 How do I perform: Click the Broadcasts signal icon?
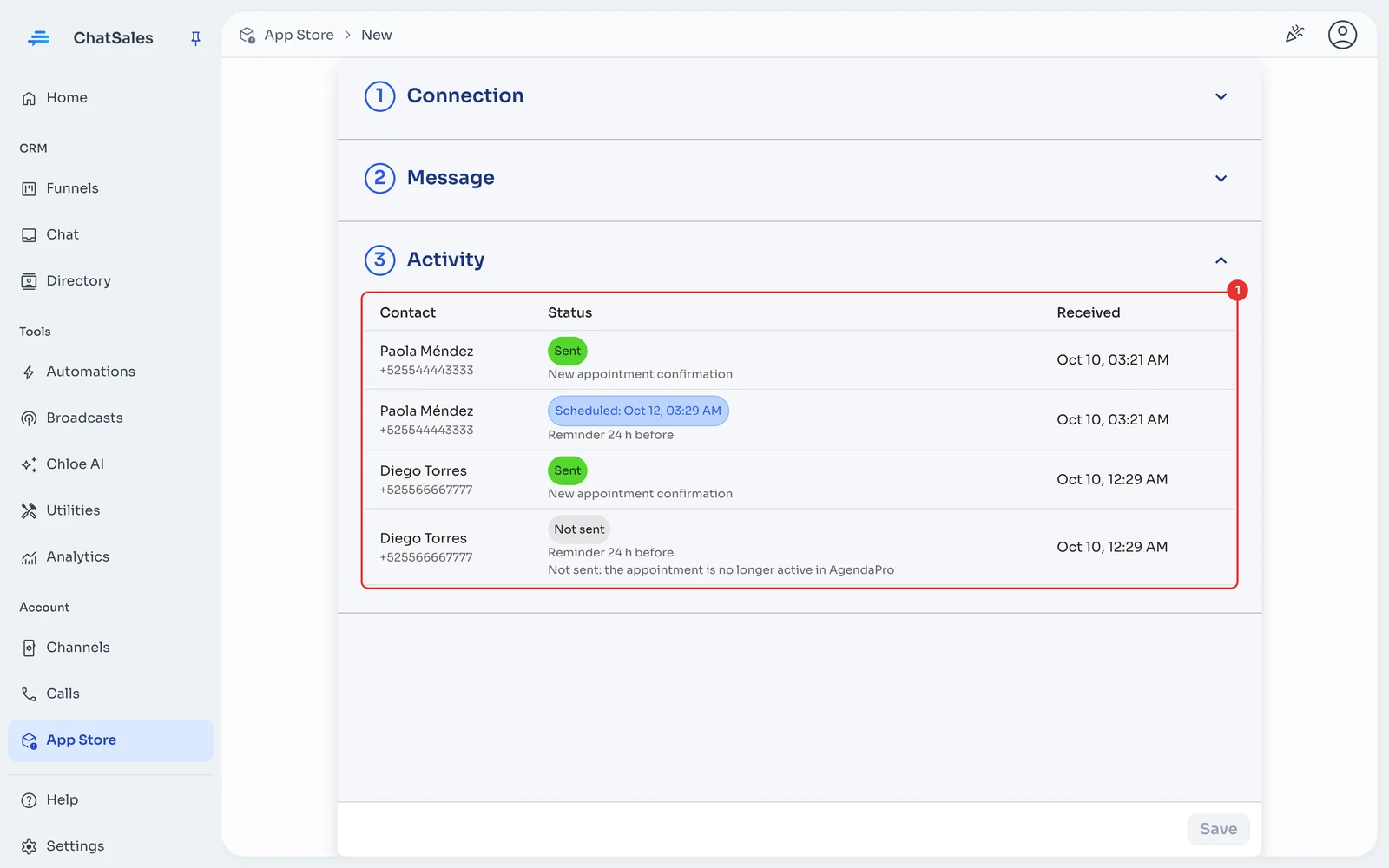pyautogui.click(x=29, y=418)
